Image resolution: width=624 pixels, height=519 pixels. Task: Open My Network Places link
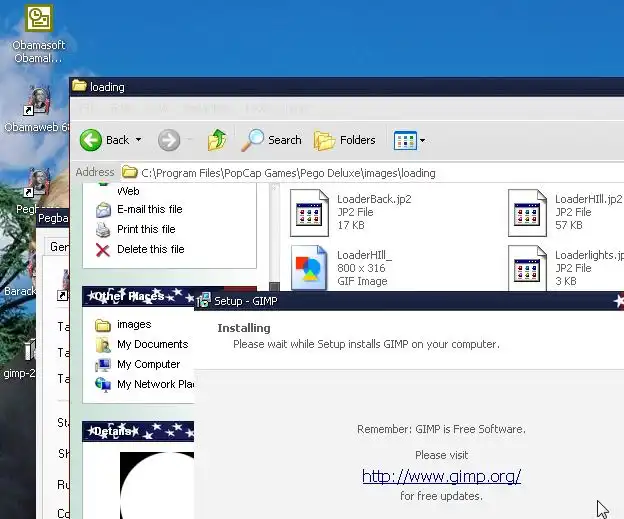pyautogui.click(x=155, y=384)
